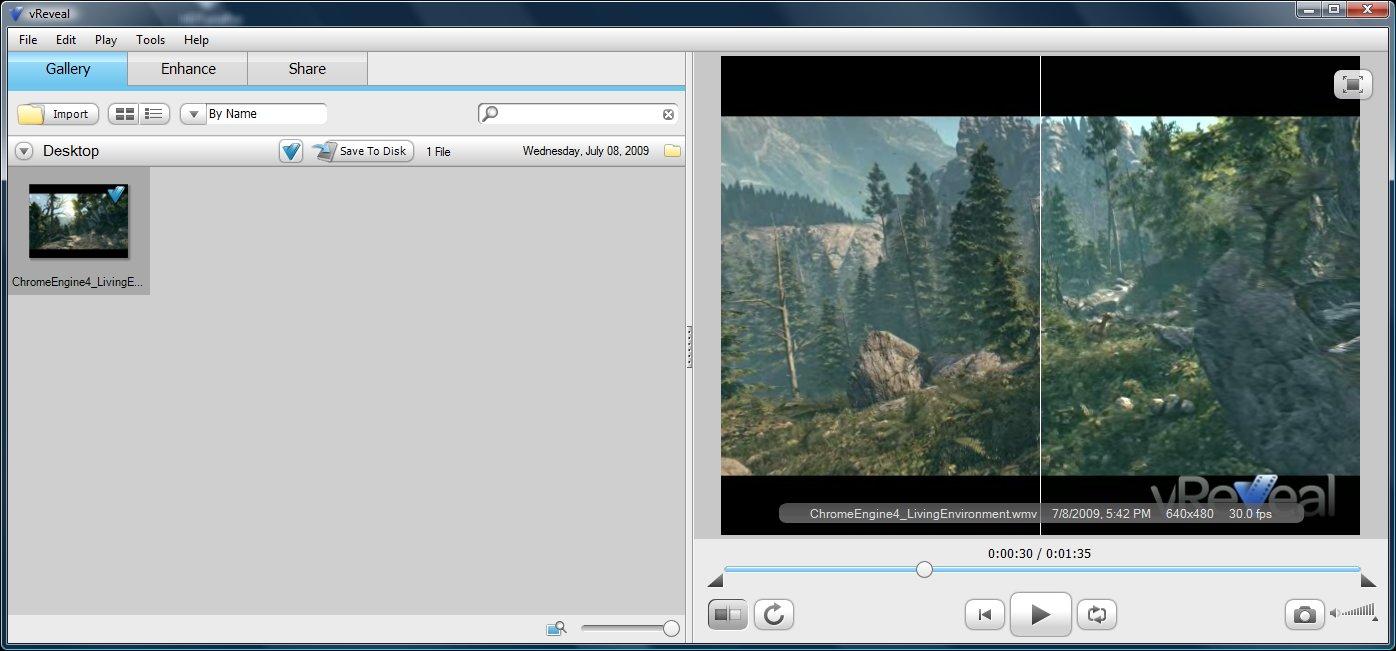Click the video playback position slider

[x=924, y=569]
